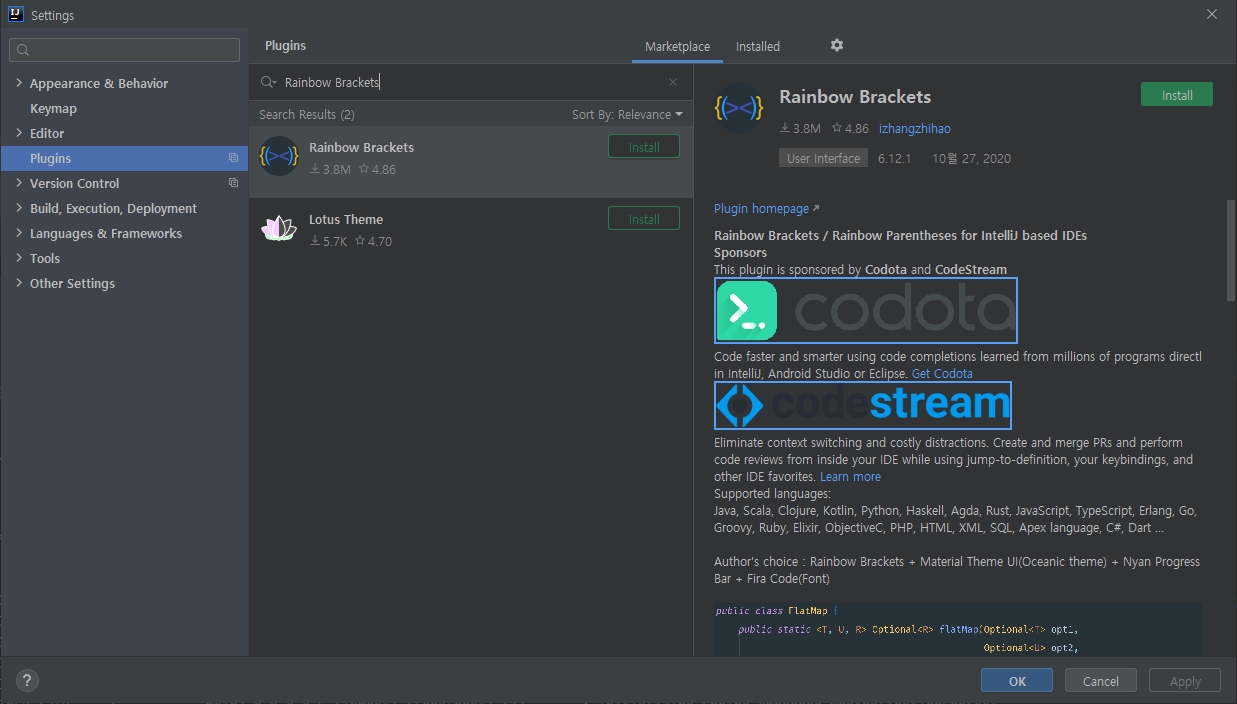This screenshot has width=1237, height=704.
Task: Switch to the Marketplace tab
Action: point(677,47)
